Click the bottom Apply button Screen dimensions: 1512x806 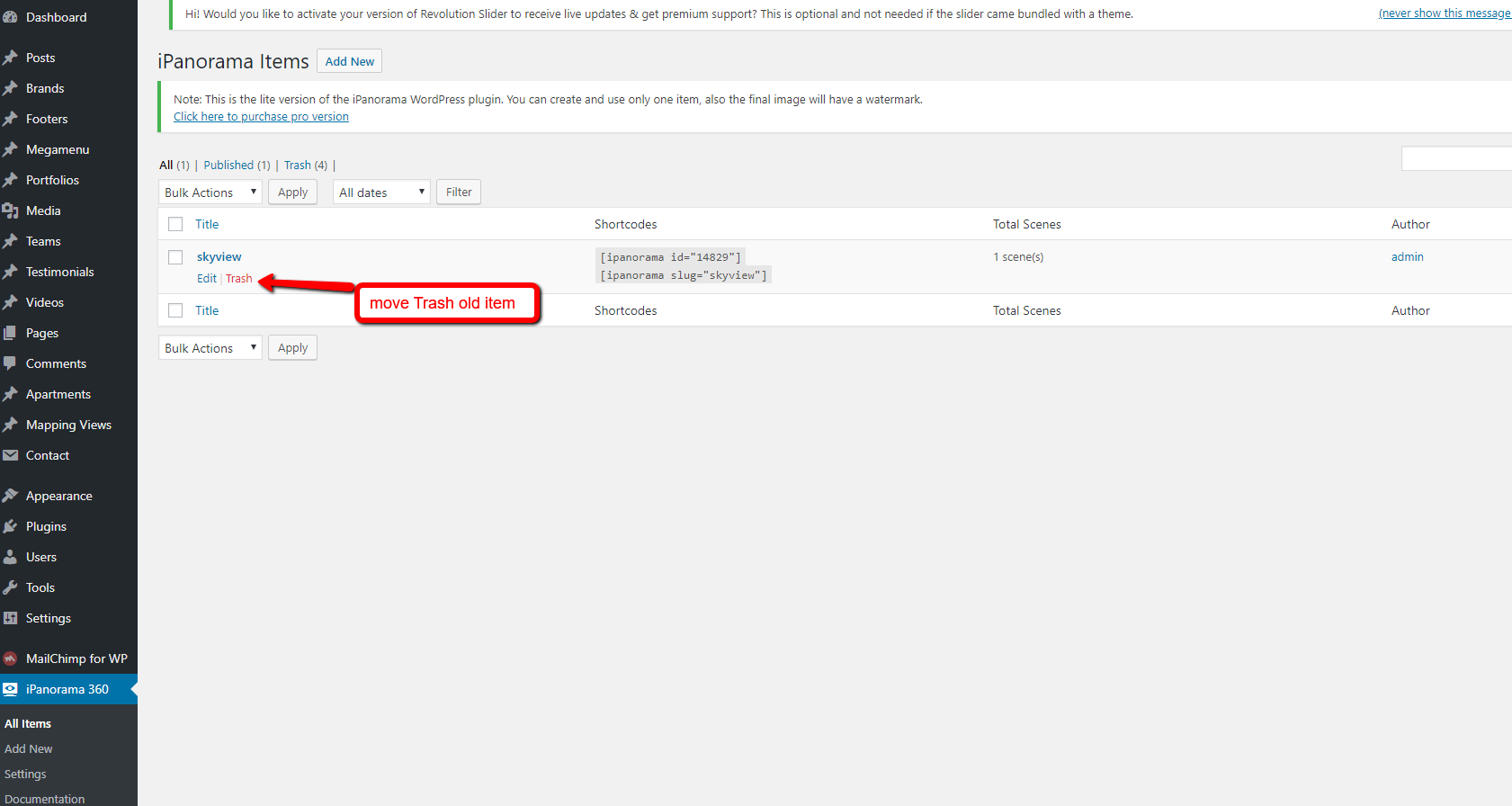click(x=292, y=348)
